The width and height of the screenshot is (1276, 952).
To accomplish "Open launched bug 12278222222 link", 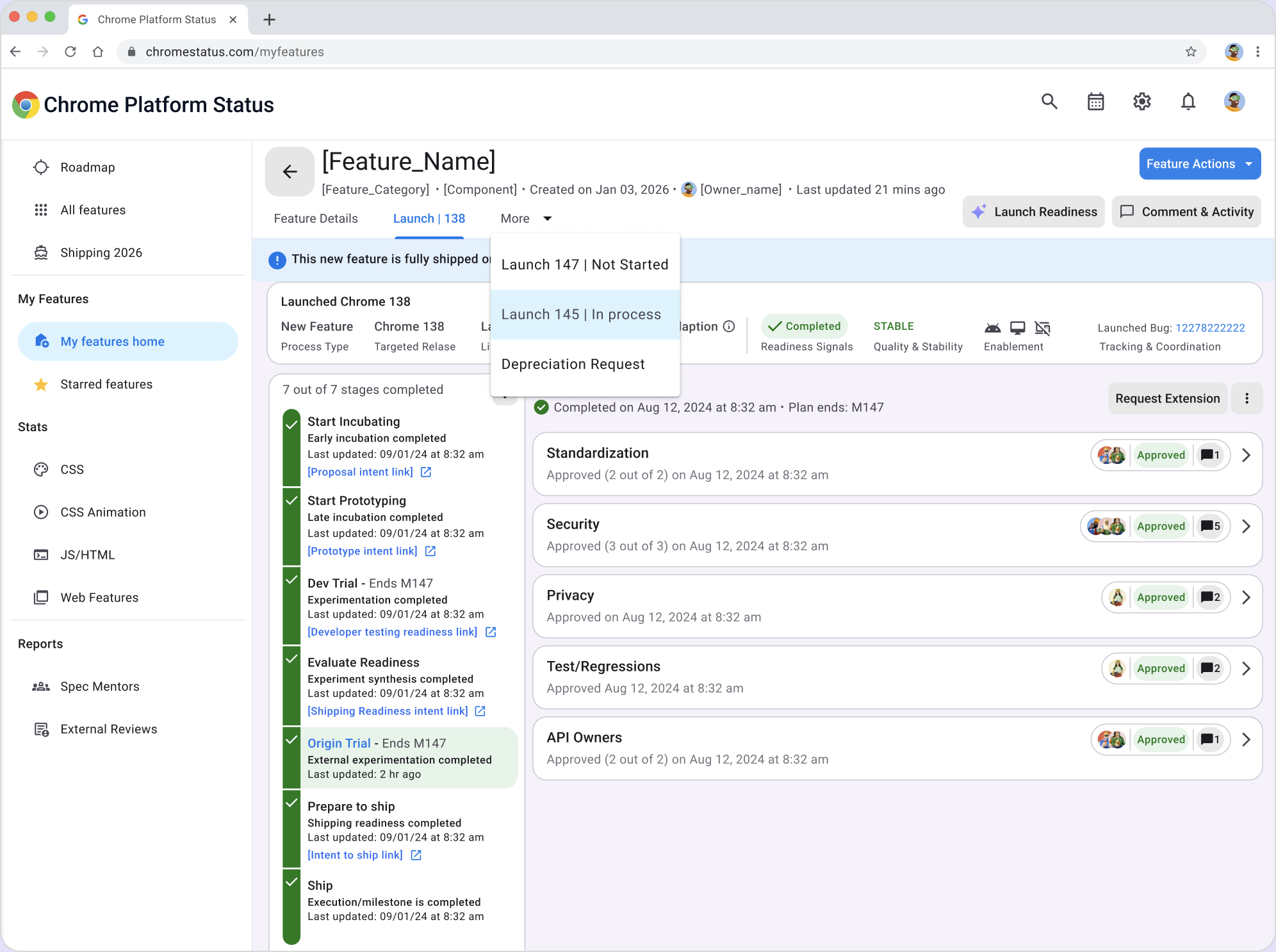I will 1210,328.
